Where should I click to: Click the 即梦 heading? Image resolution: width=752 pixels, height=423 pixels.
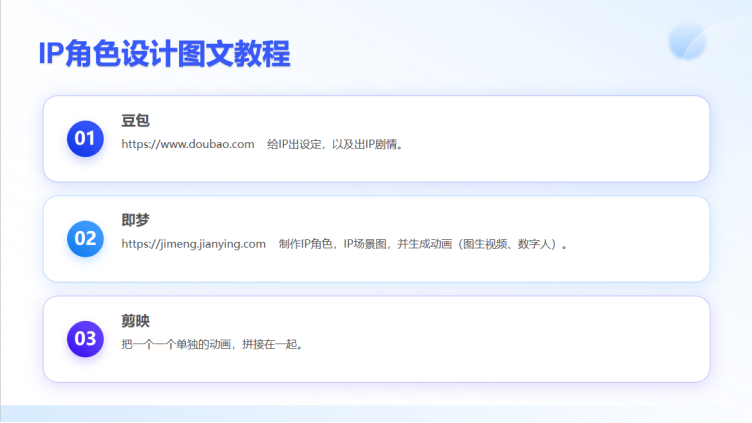[x=135, y=220]
